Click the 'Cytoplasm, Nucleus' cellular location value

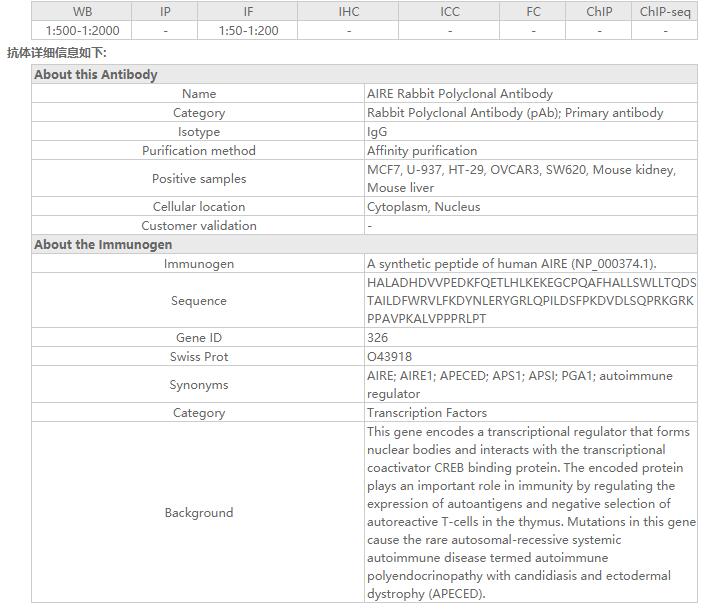423,207
